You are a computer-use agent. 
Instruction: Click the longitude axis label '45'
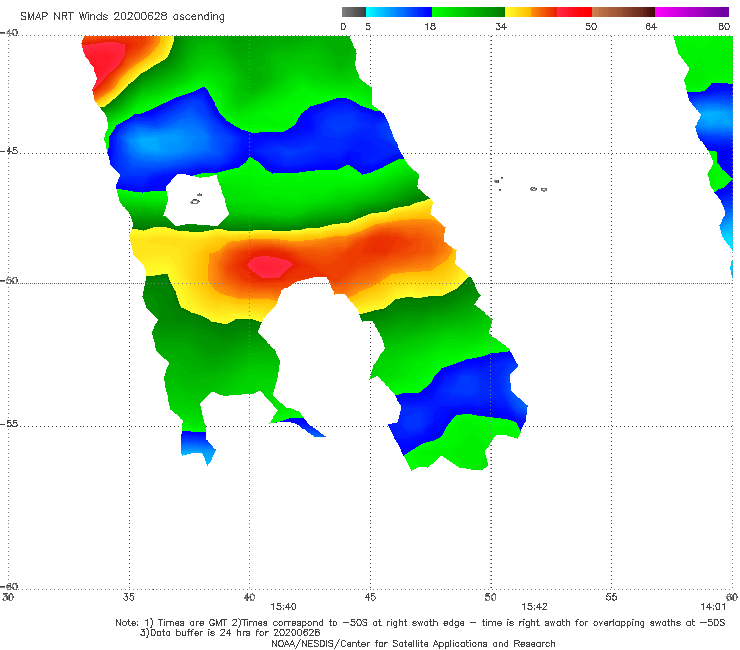(x=370, y=597)
